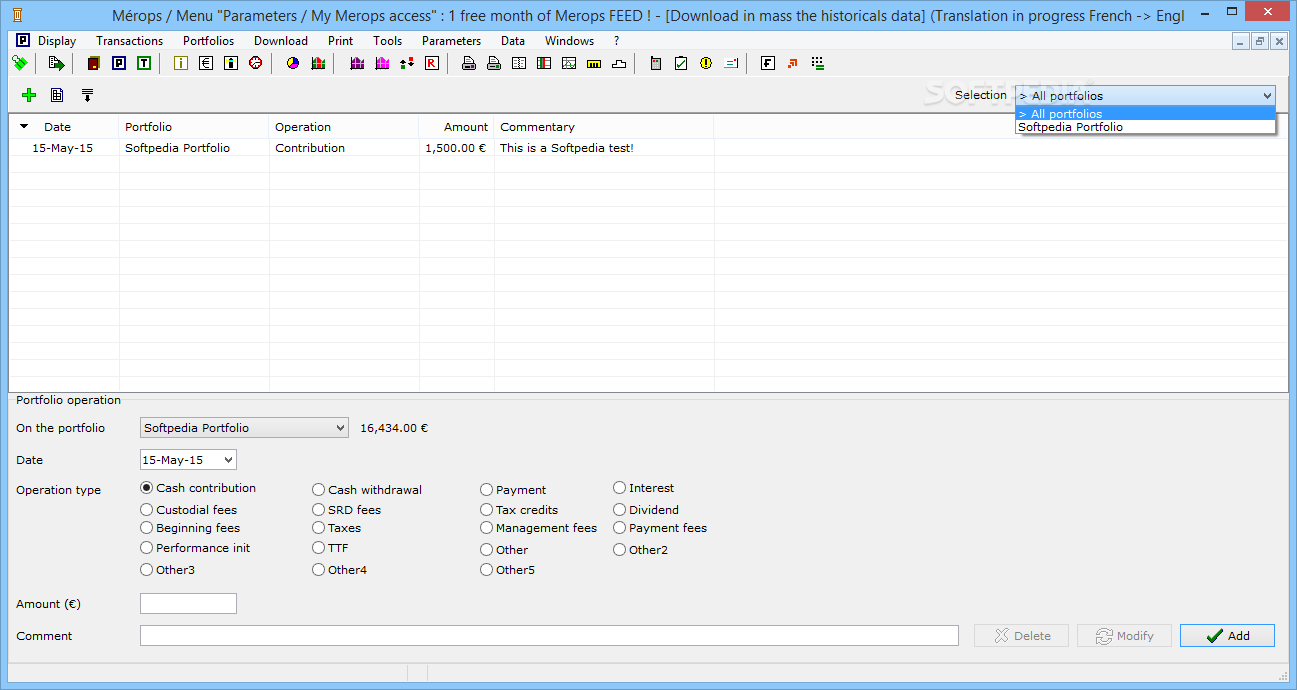Click the green T toolbar icon

tap(144, 63)
